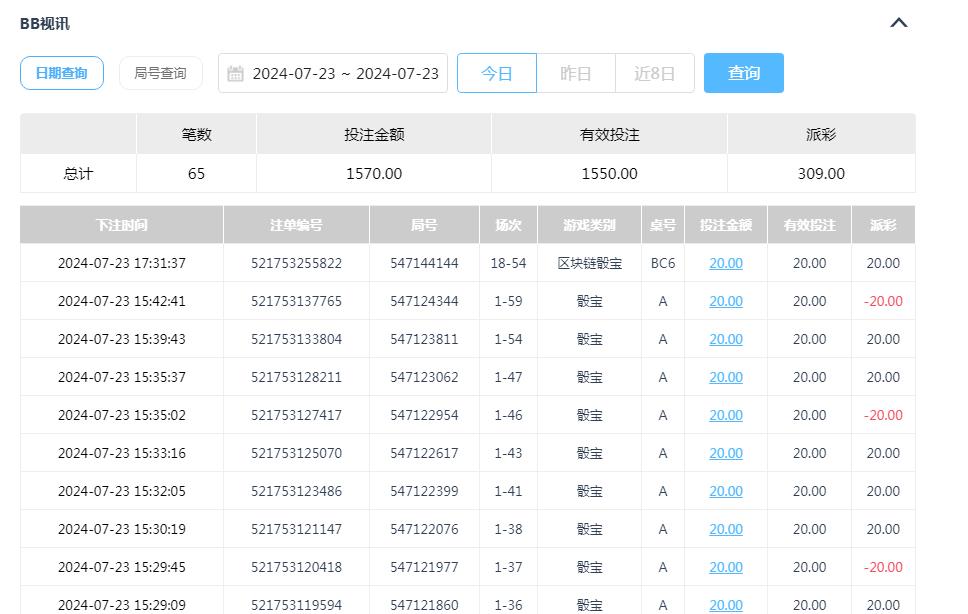Open bet amount link for round 547123062
Screen dimensions: 968x614
click(x=725, y=377)
